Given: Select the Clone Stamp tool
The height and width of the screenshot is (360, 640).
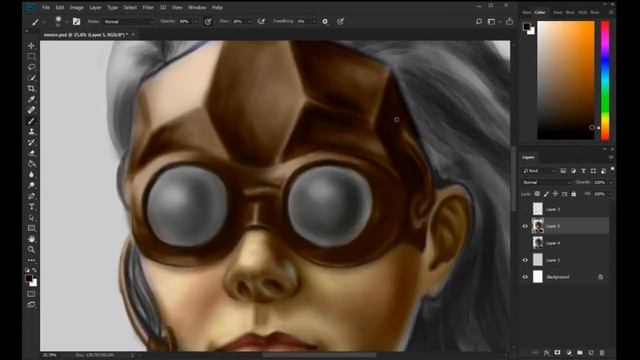Looking at the screenshot, I should tap(31, 131).
